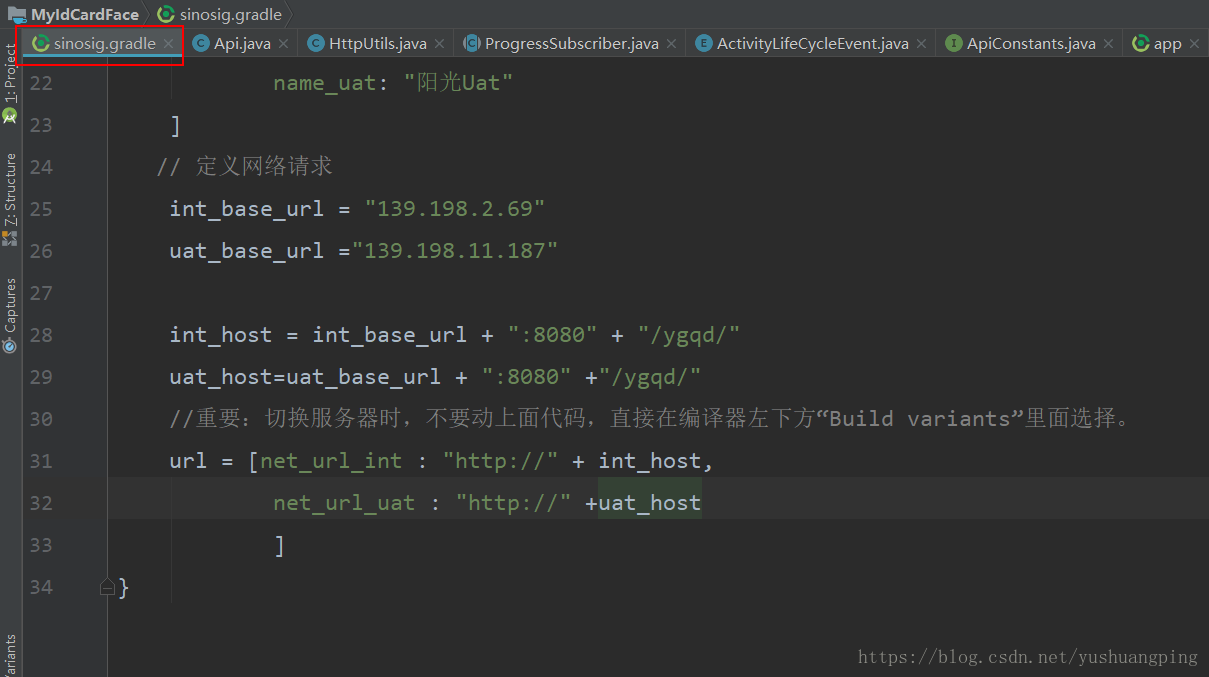The image size is (1209, 677).
Task: Click line number 25 in the gutter
Action: (x=40, y=209)
